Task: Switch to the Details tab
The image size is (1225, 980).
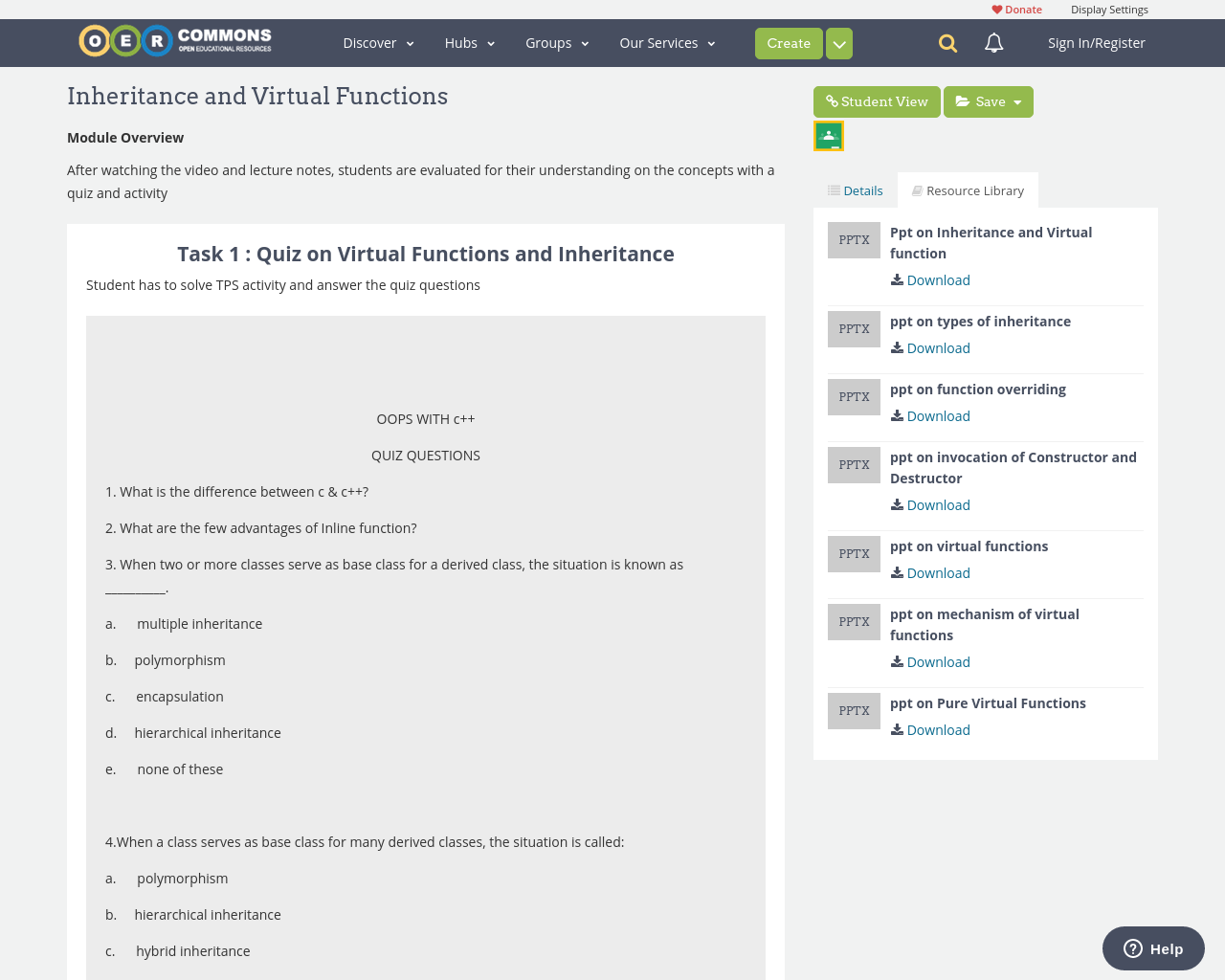Action: (855, 189)
